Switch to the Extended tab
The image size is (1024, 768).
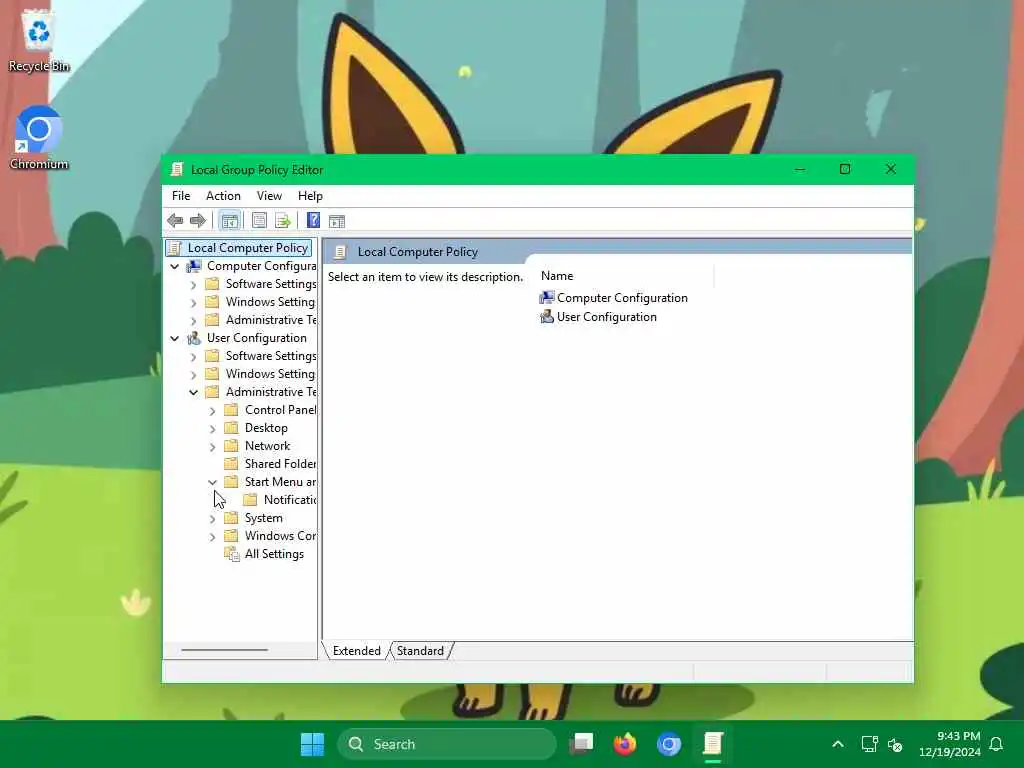tap(357, 651)
